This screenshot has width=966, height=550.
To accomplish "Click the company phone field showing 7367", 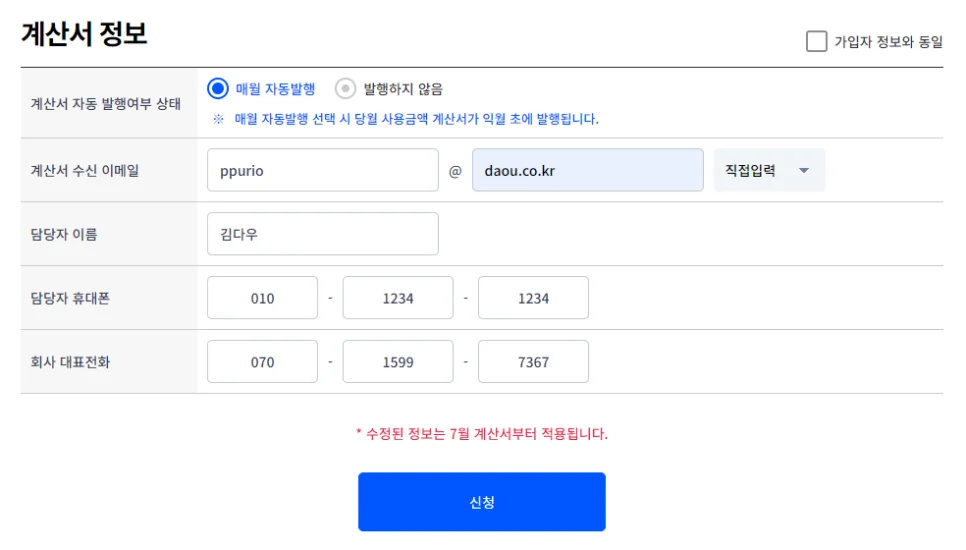I will pyautogui.click(x=533, y=362).
